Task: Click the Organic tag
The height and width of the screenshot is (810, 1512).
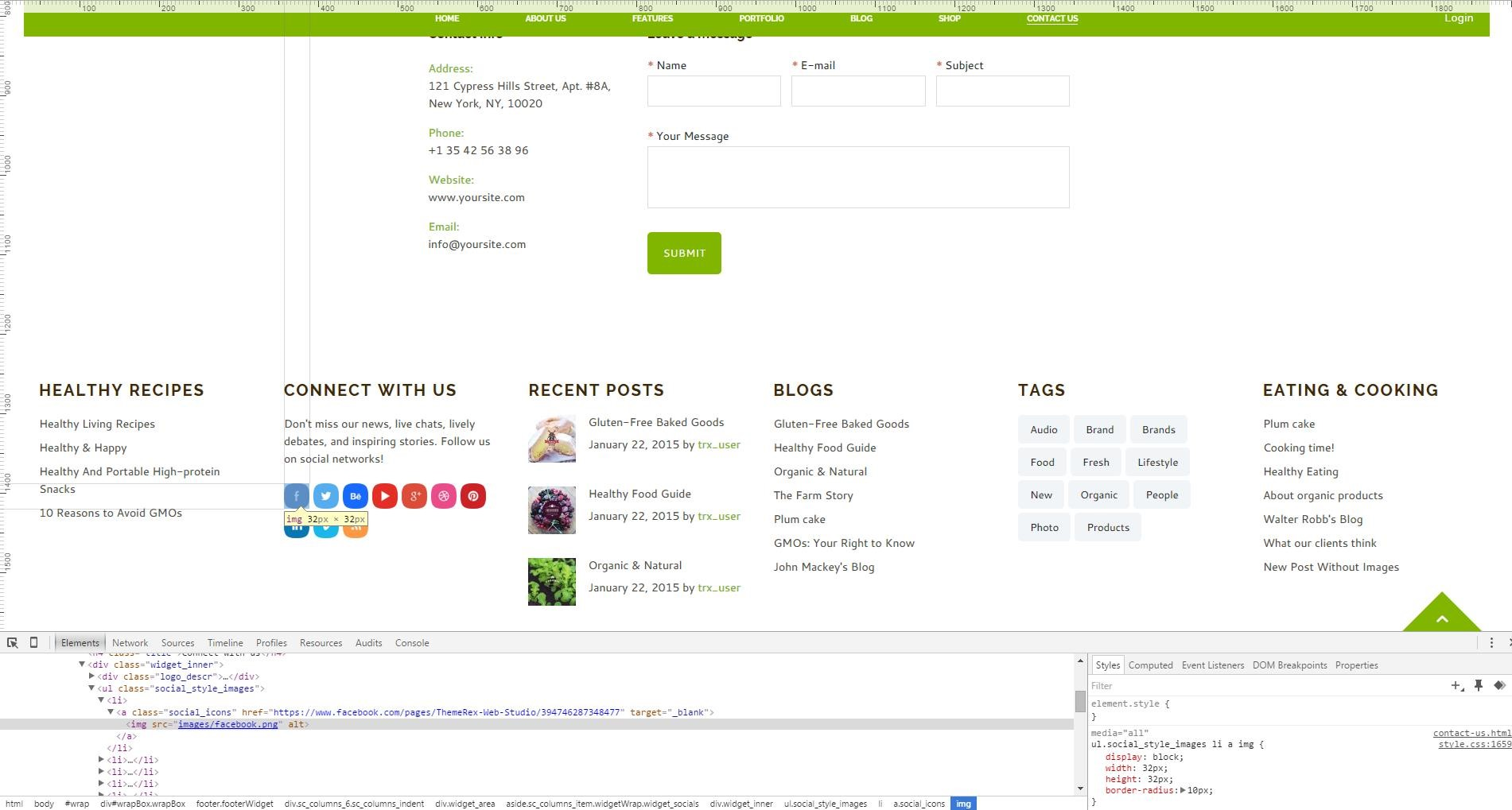Action: tap(1098, 494)
